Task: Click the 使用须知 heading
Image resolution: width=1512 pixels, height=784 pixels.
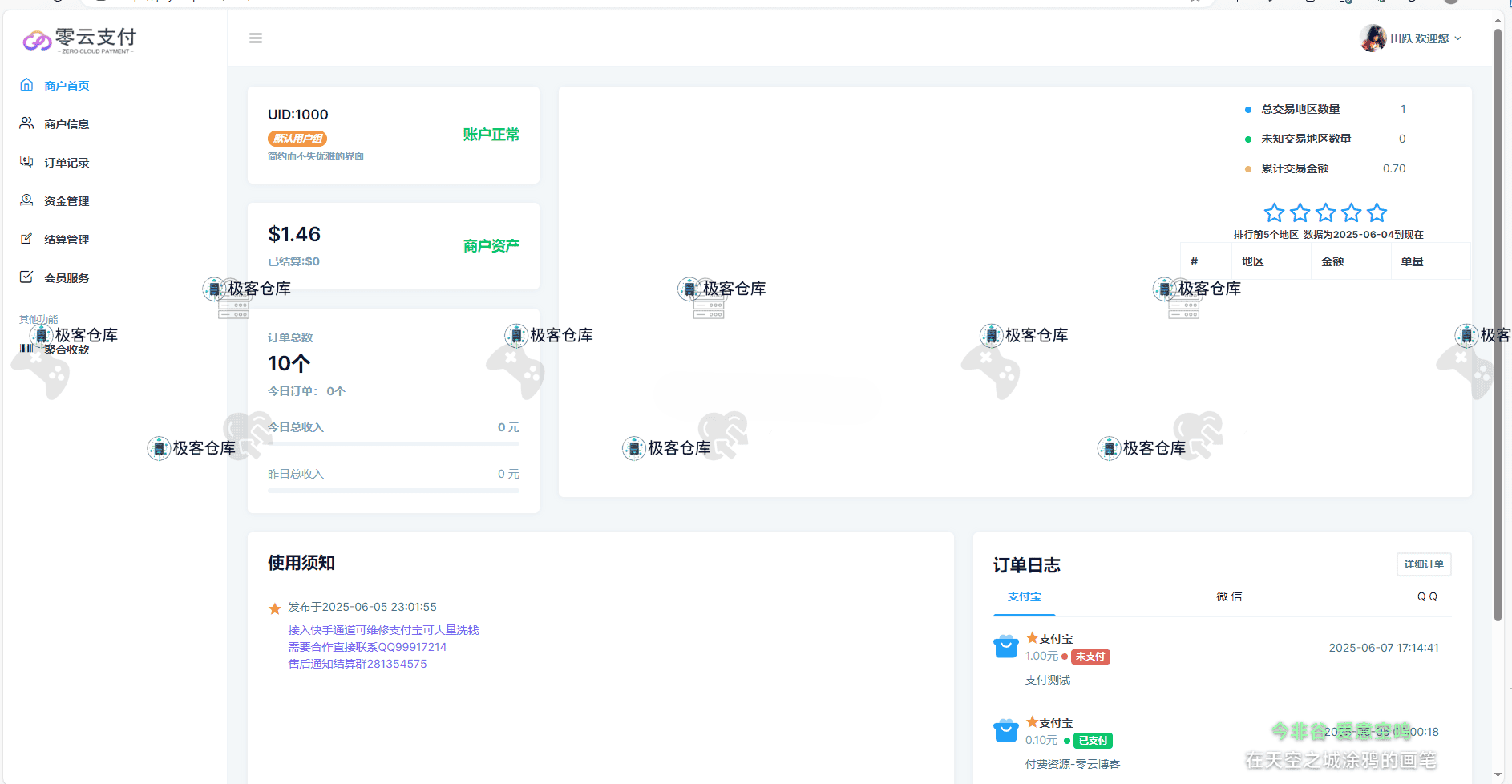Action: tap(301, 563)
